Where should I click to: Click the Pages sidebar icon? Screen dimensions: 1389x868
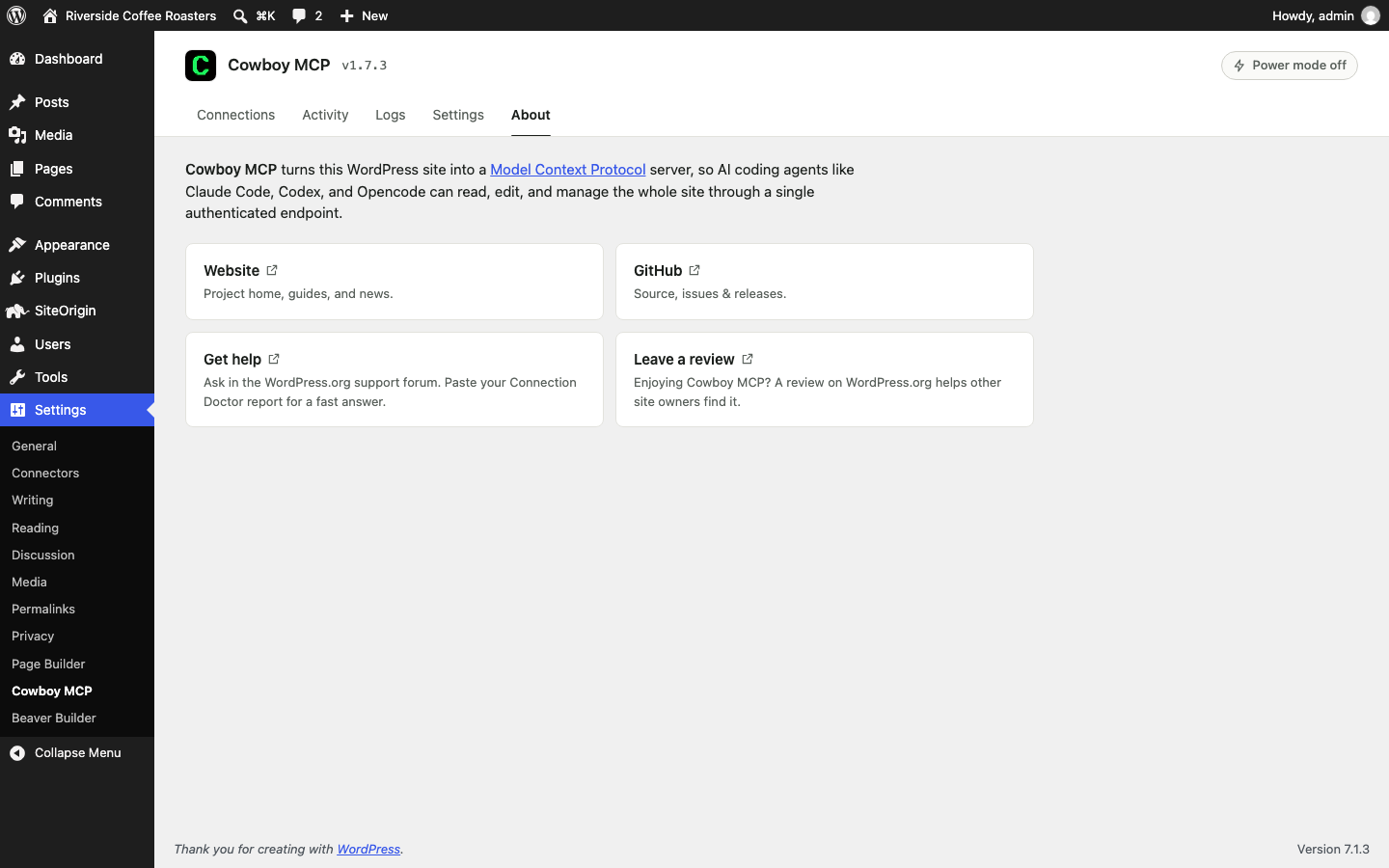click(17, 169)
